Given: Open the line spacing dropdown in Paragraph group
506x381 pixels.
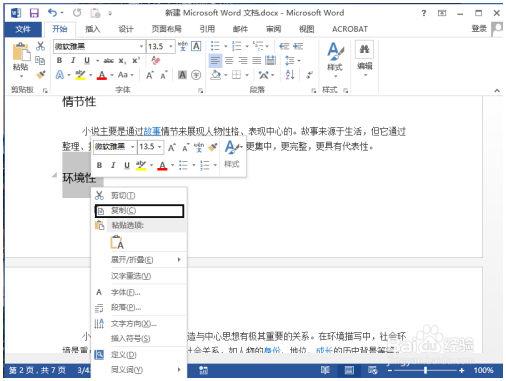Looking at the screenshot, I should tap(293, 61).
